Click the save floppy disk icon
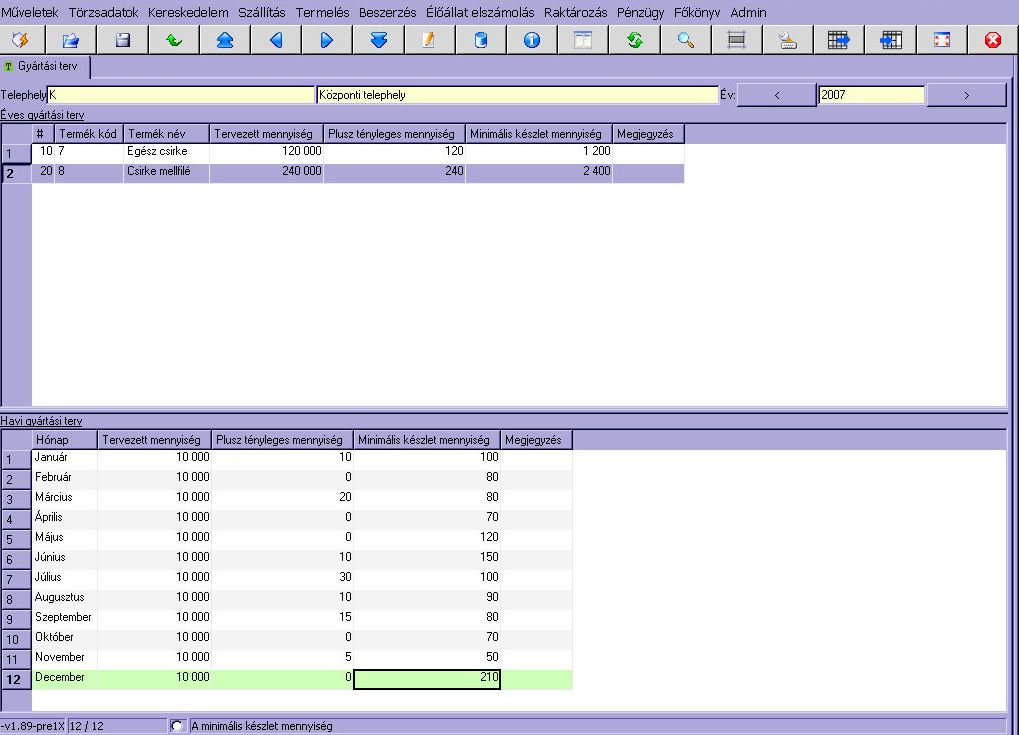The width and height of the screenshot is (1019, 735). click(122, 40)
